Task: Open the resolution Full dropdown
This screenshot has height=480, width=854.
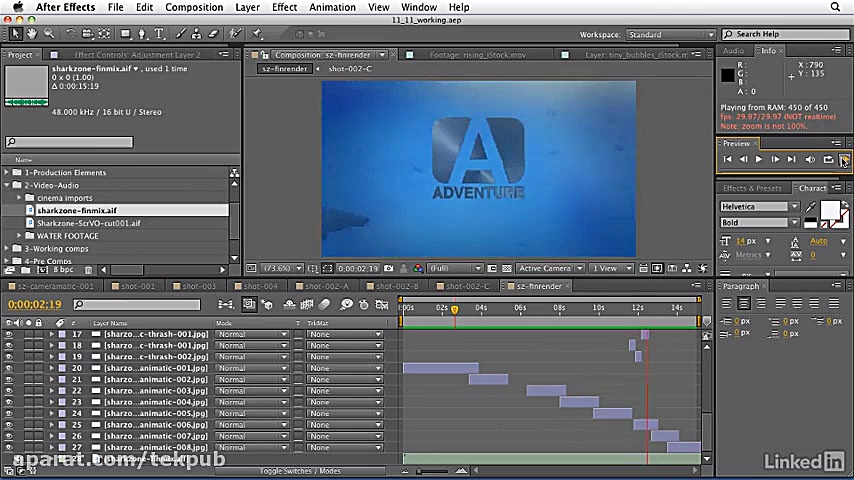Action: [x=455, y=268]
